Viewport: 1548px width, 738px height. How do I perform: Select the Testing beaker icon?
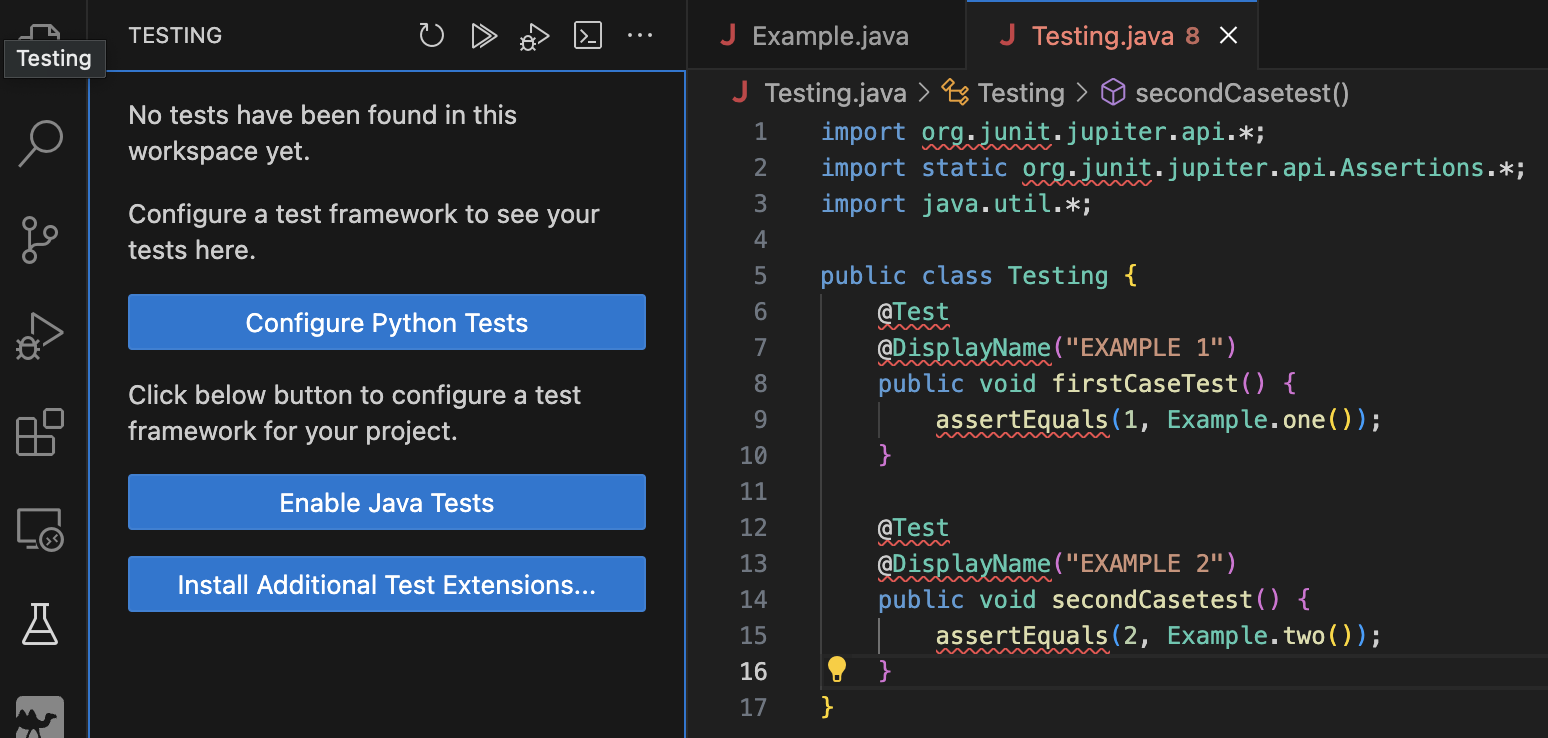(x=40, y=624)
